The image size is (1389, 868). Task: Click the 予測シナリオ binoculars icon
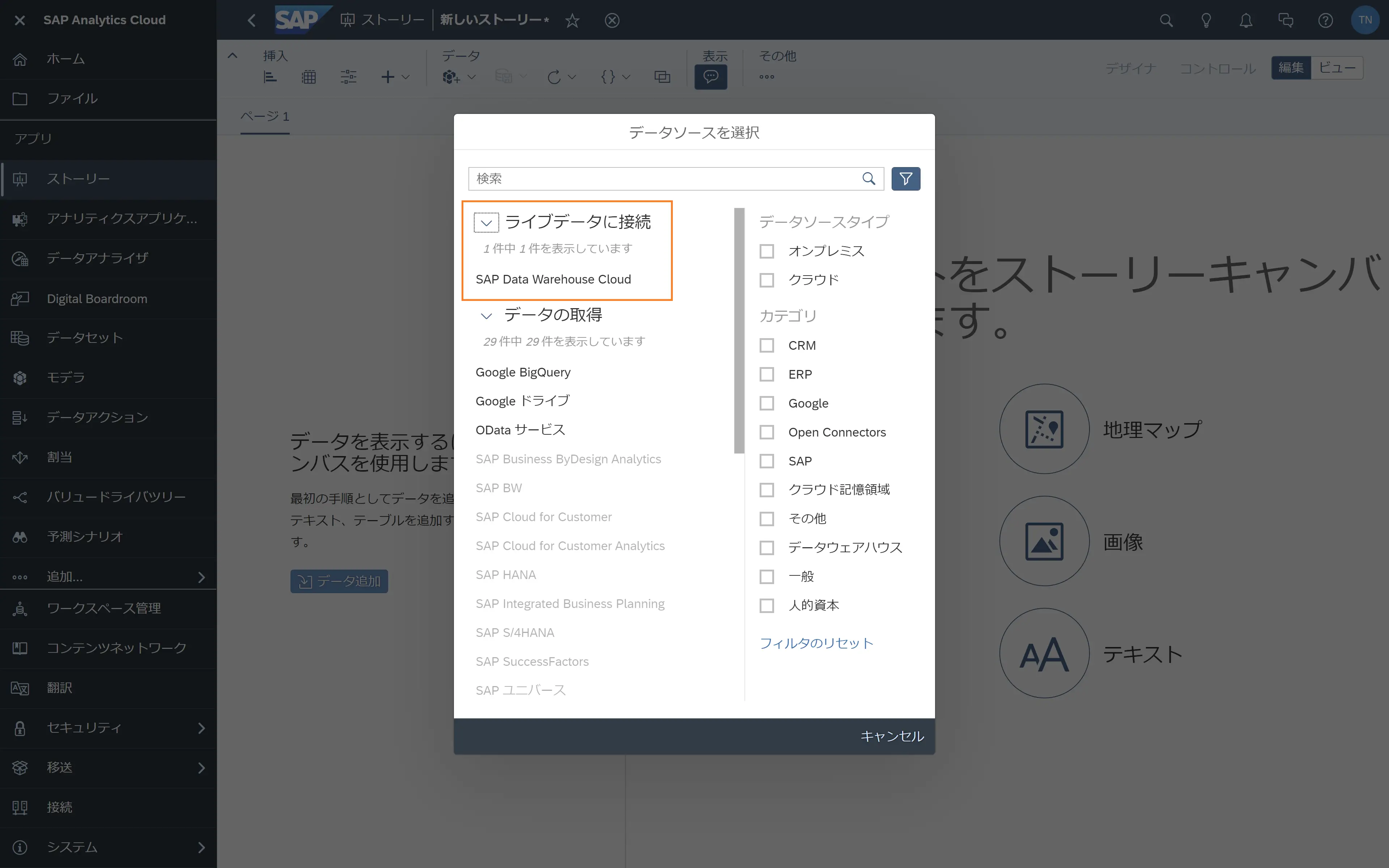[x=20, y=537]
